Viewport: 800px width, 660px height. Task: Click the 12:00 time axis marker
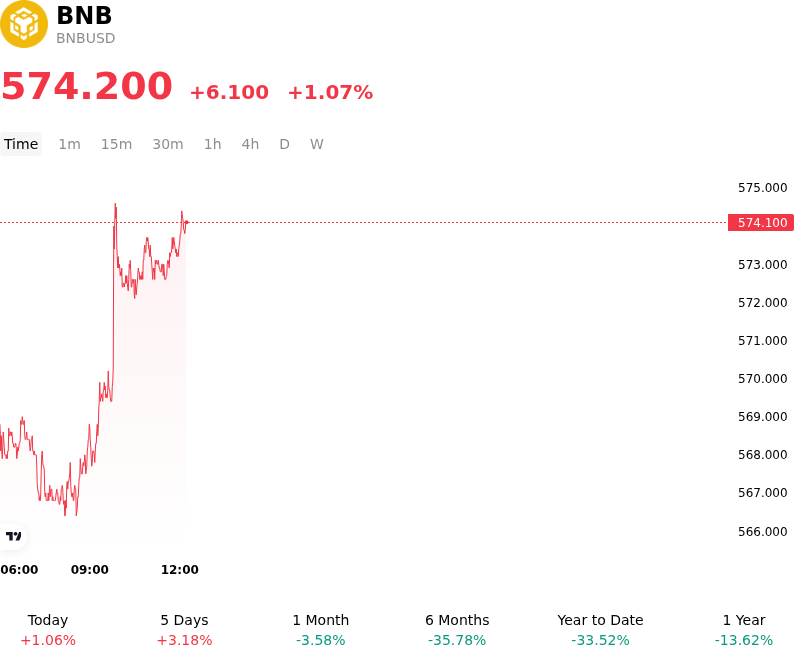coord(180,570)
